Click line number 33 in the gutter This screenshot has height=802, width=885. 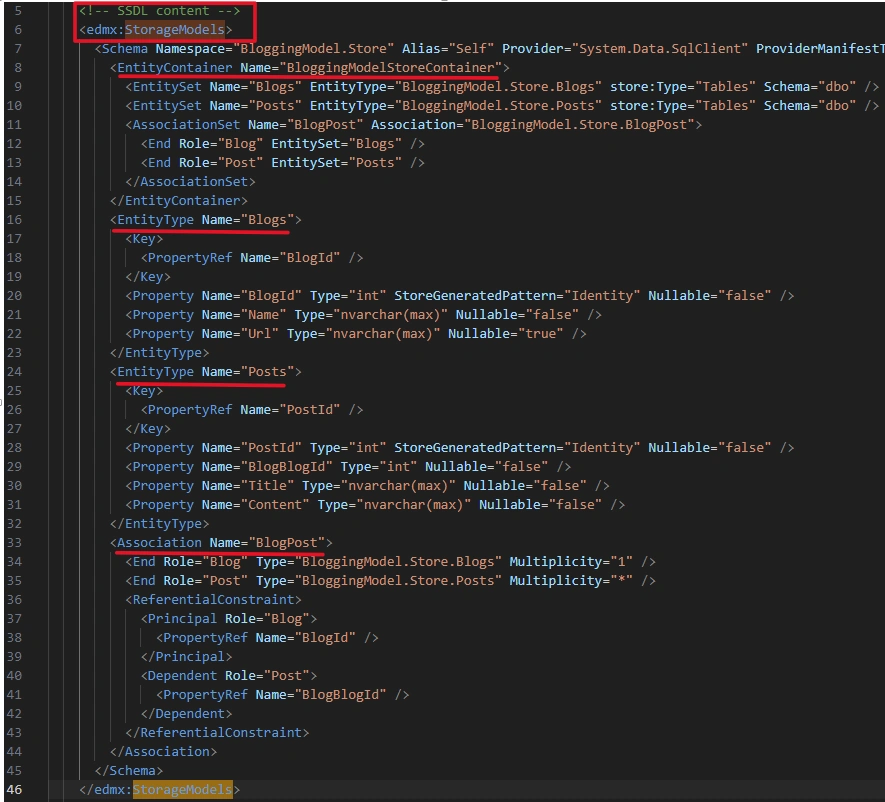tap(14, 542)
